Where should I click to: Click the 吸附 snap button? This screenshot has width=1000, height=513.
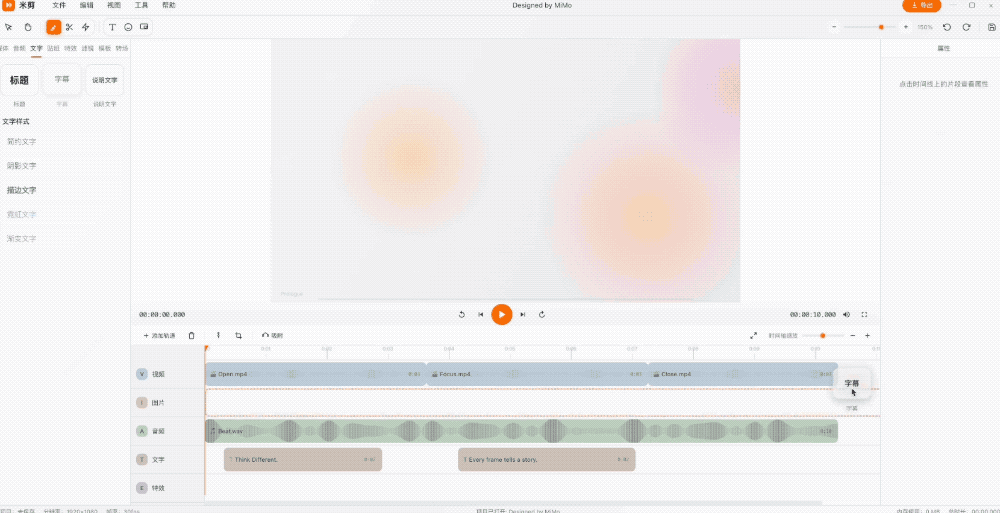[x=272, y=336]
